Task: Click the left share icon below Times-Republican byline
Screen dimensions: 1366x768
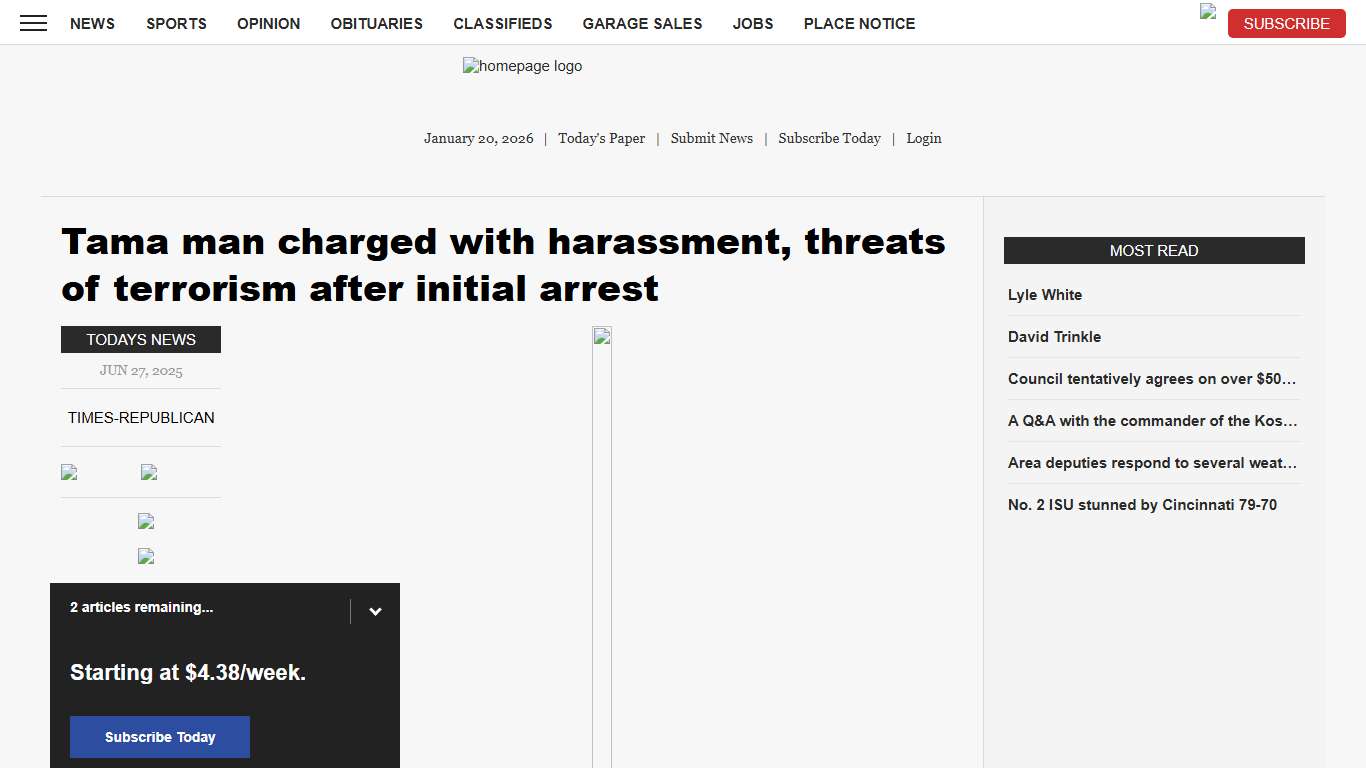Action: point(69,472)
